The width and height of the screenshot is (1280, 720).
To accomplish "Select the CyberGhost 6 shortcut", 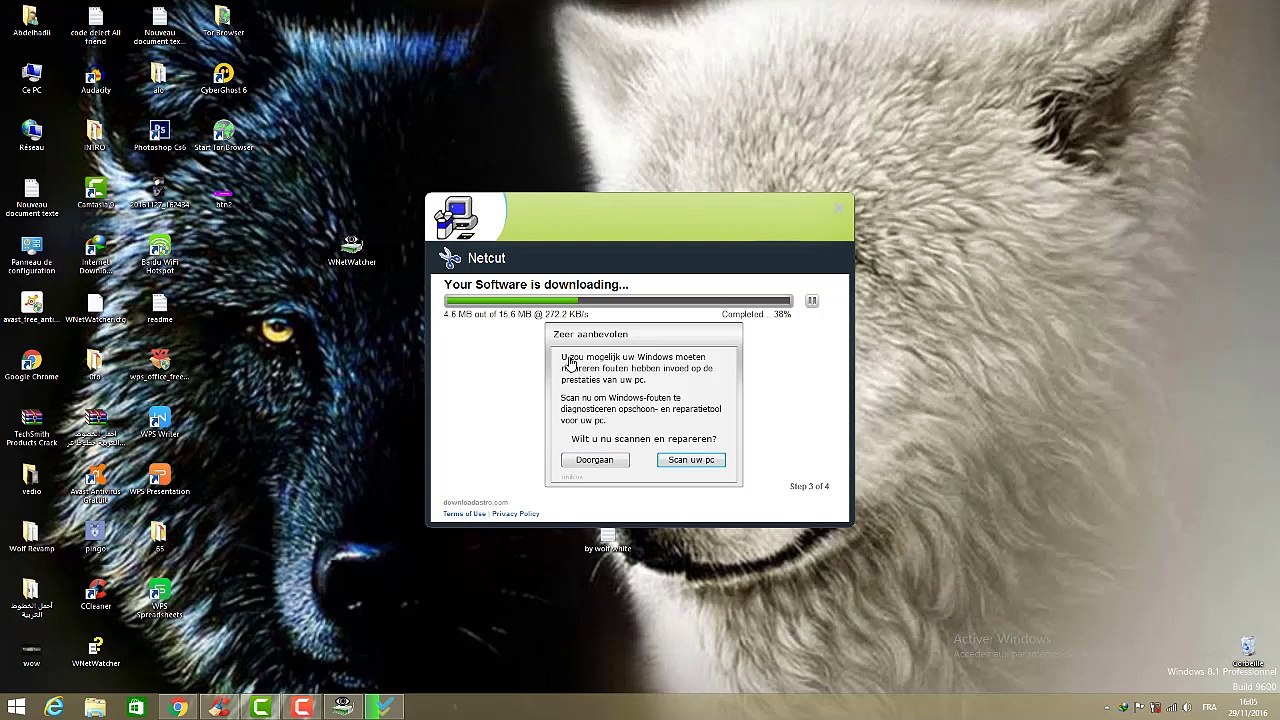I will coord(223,79).
